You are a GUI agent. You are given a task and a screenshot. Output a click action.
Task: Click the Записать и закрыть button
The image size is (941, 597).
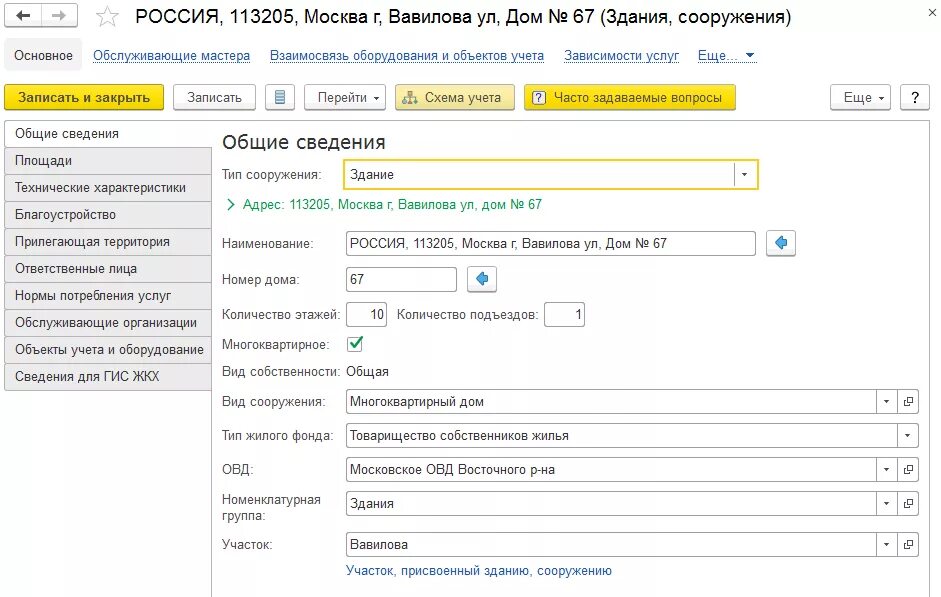tap(84, 97)
